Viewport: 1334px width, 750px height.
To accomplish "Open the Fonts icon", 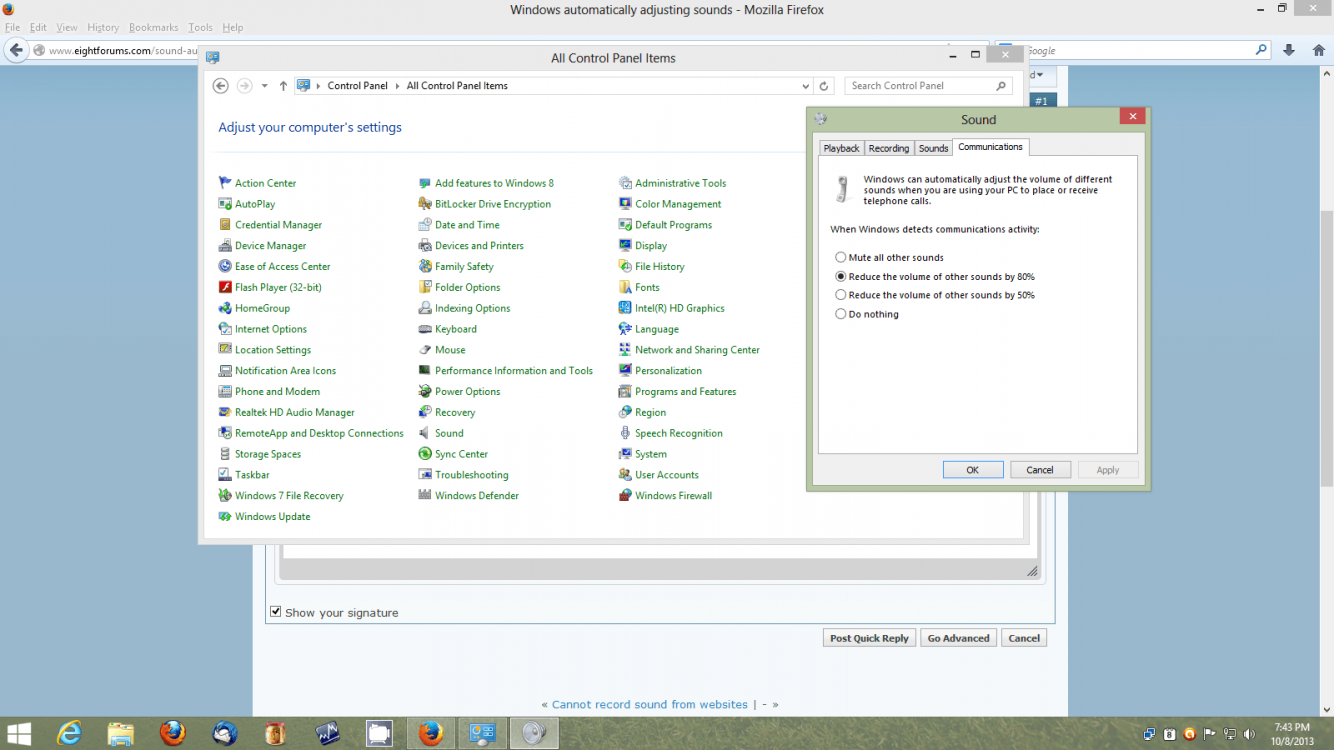I will (x=625, y=287).
